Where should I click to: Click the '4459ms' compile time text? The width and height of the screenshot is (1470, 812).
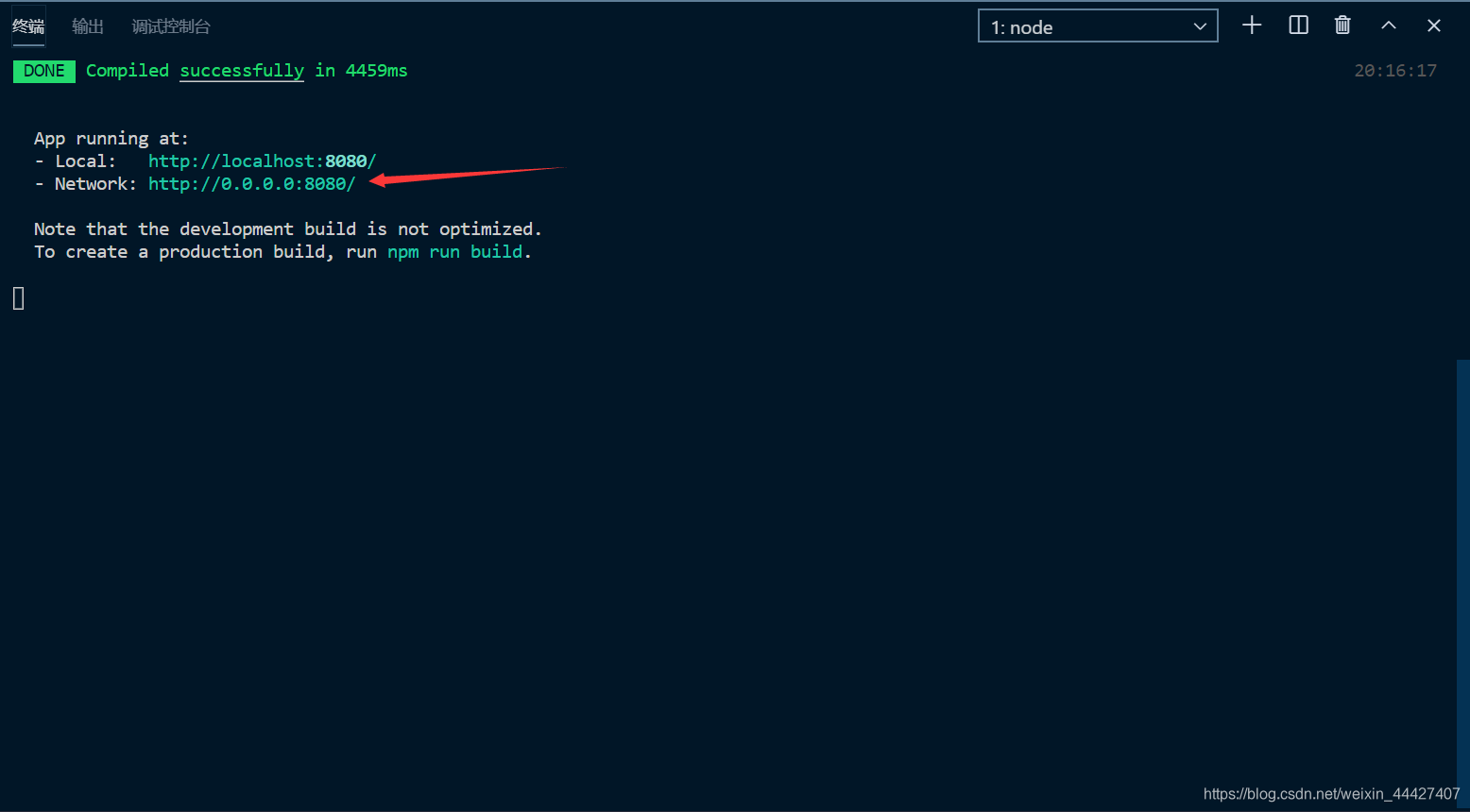pos(376,71)
